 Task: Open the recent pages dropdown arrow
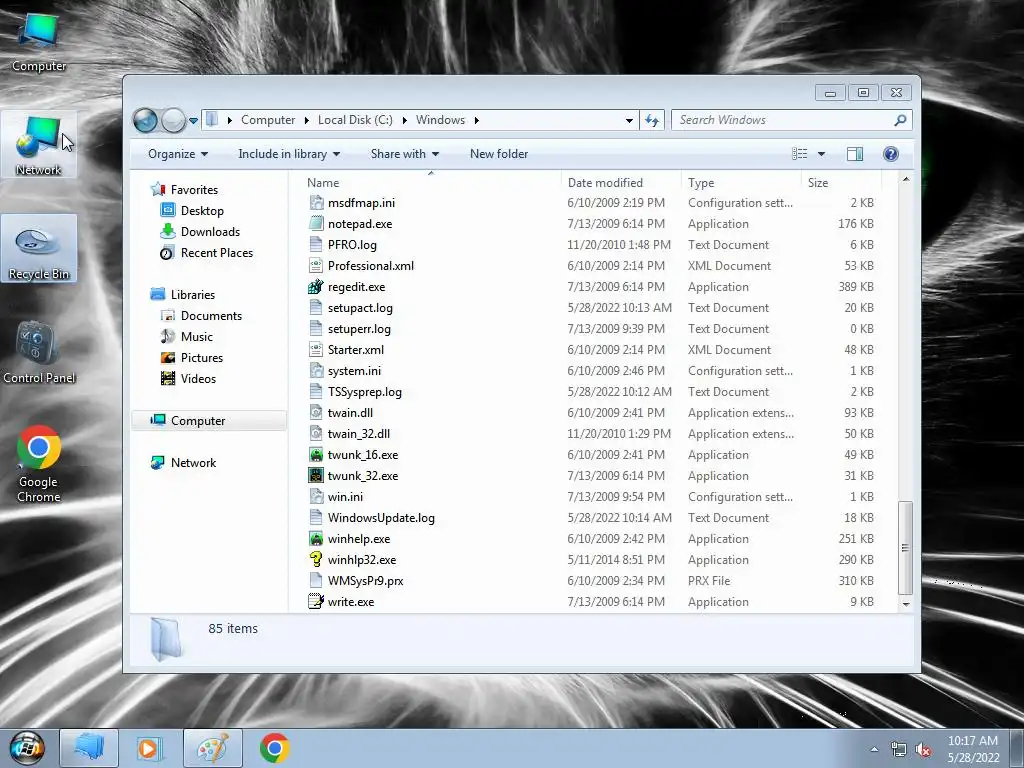click(x=193, y=120)
